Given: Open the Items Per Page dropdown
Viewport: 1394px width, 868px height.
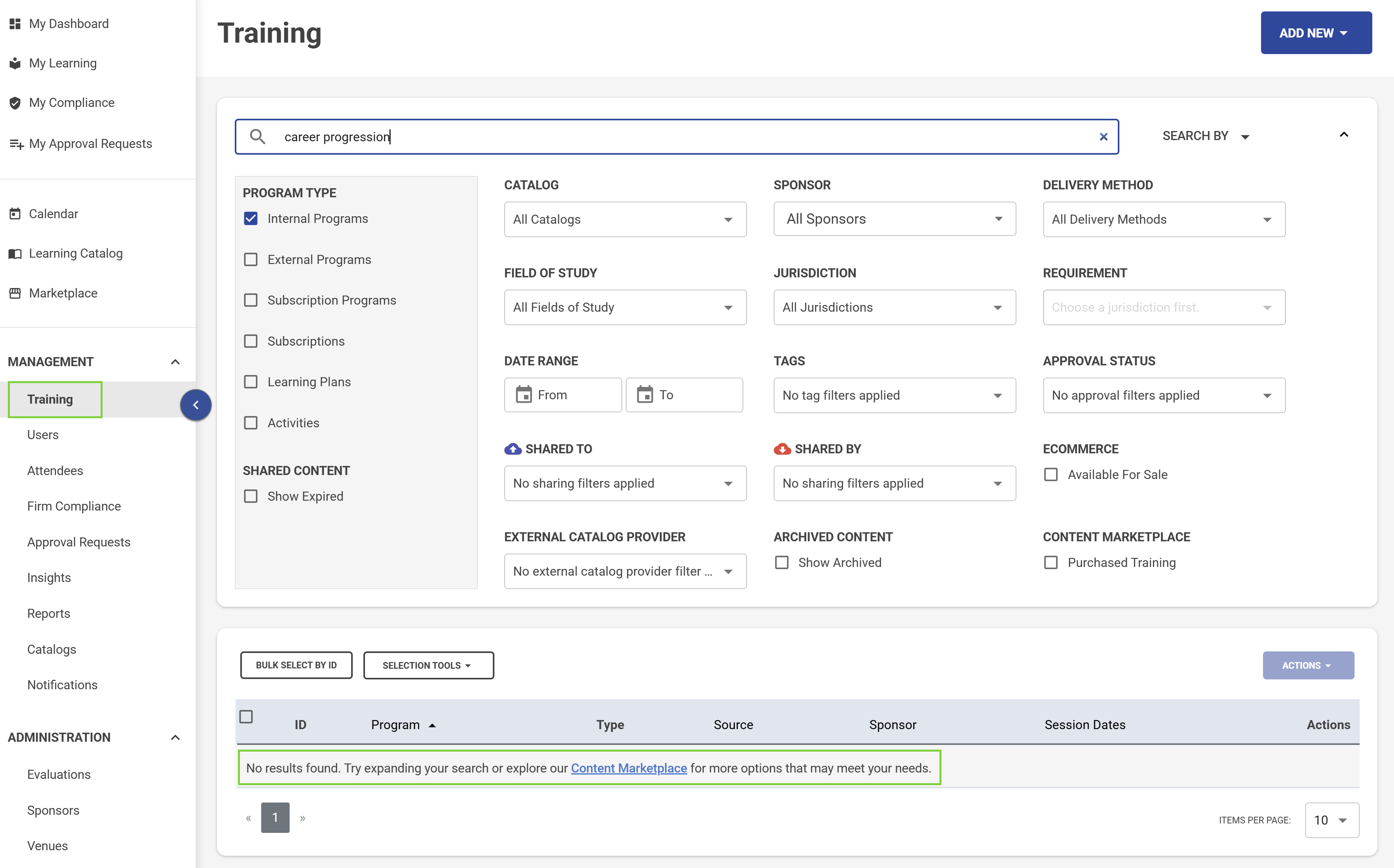Looking at the screenshot, I should [1331, 820].
